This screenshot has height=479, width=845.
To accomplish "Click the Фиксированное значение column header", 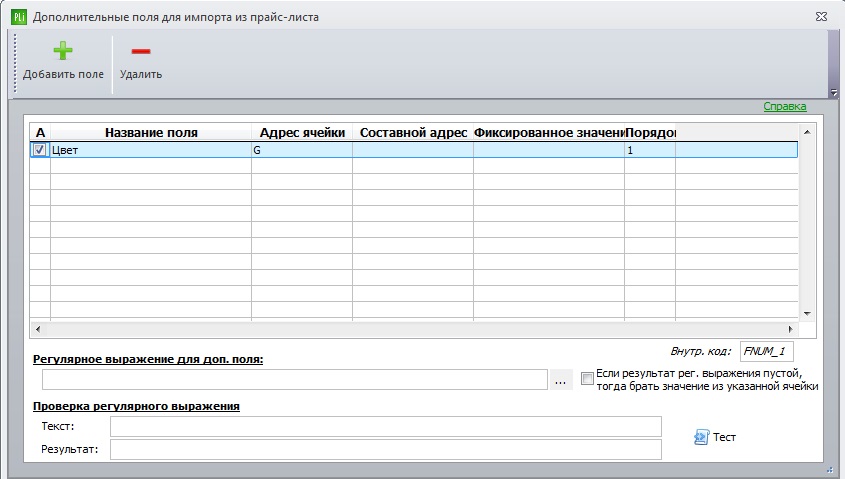I will [x=549, y=133].
